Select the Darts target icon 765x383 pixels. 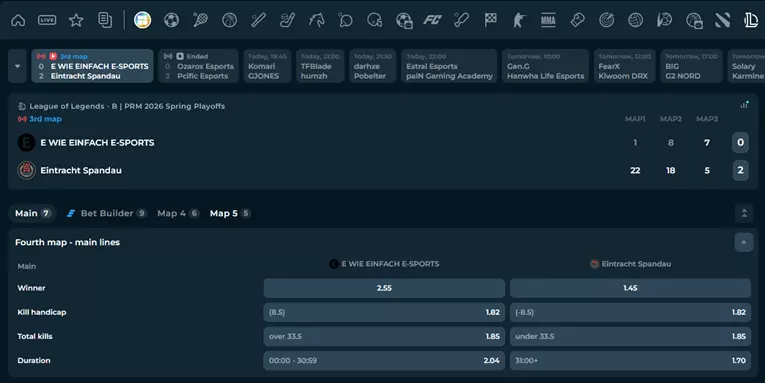(x=606, y=20)
